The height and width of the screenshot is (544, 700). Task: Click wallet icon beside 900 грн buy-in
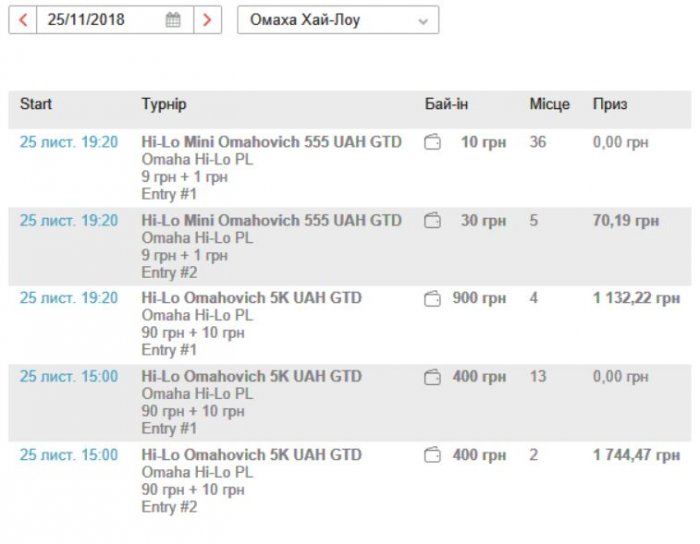click(432, 299)
